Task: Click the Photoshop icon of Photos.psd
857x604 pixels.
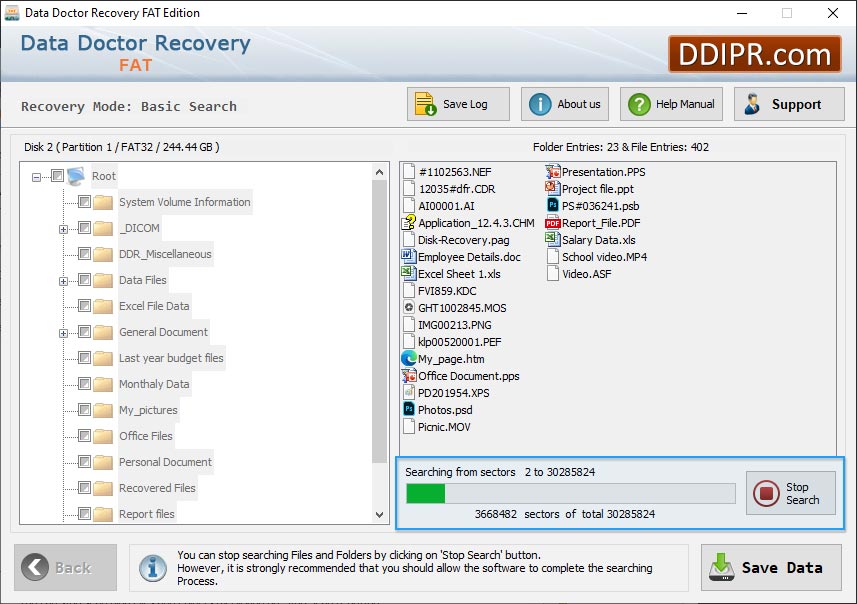Action: coord(408,409)
